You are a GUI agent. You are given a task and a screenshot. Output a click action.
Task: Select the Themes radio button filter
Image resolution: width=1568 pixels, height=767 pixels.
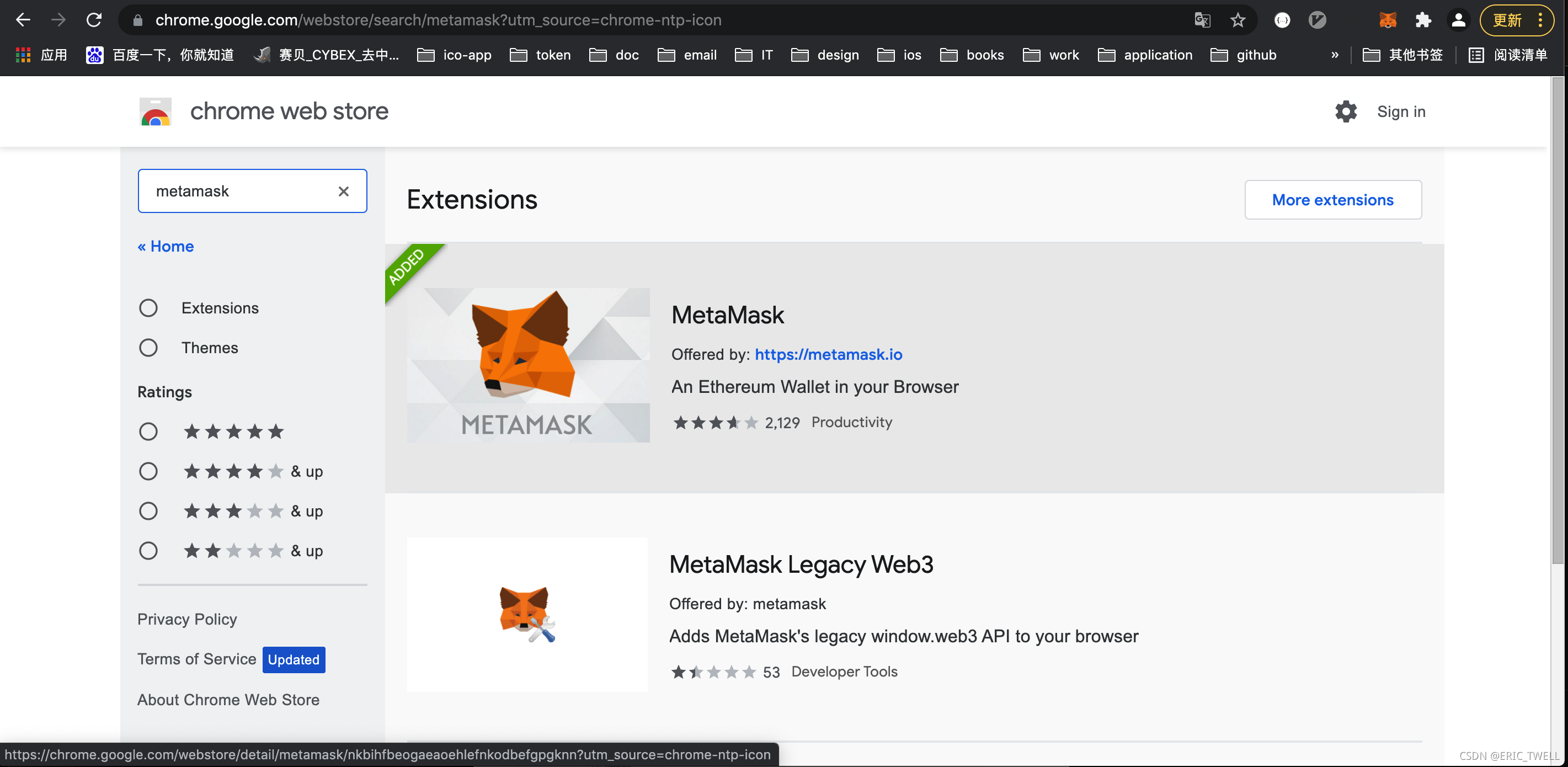coord(148,348)
